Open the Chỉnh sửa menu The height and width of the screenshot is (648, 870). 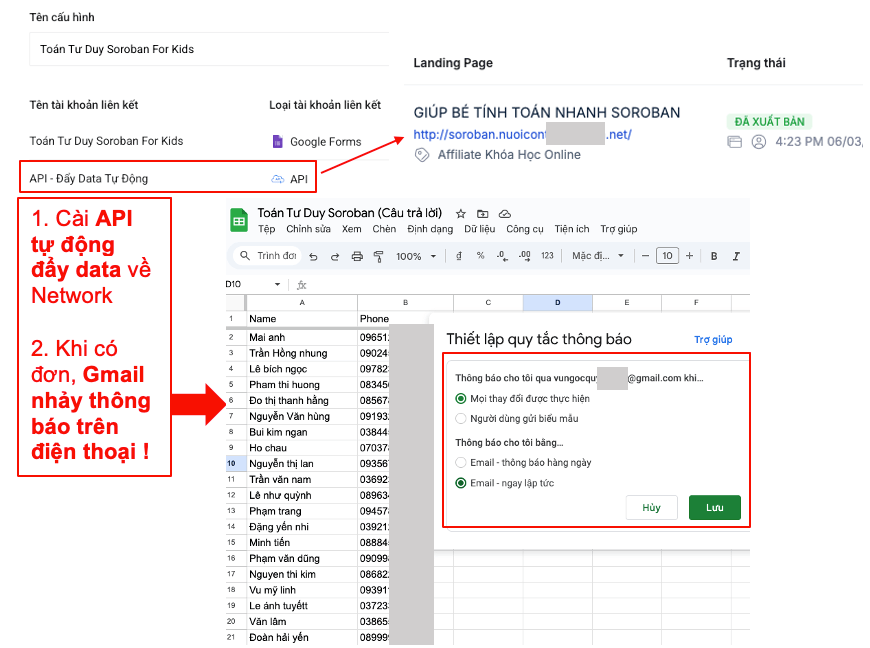pyautogui.click(x=308, y=229)
